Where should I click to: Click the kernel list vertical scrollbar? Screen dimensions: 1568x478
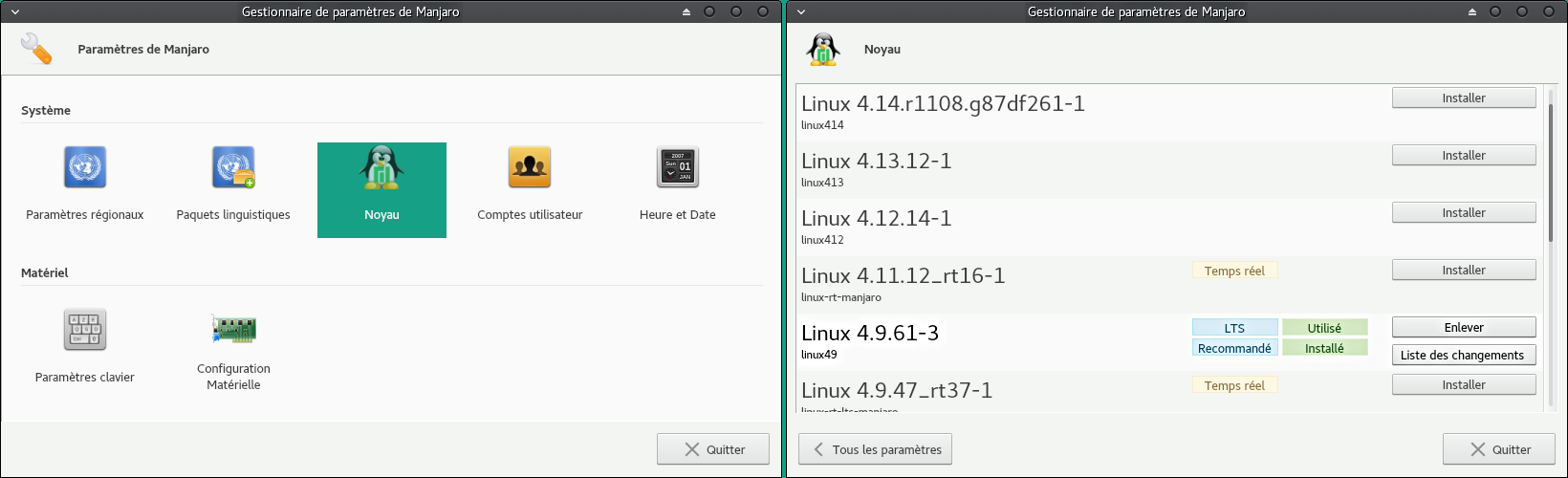1550,172
